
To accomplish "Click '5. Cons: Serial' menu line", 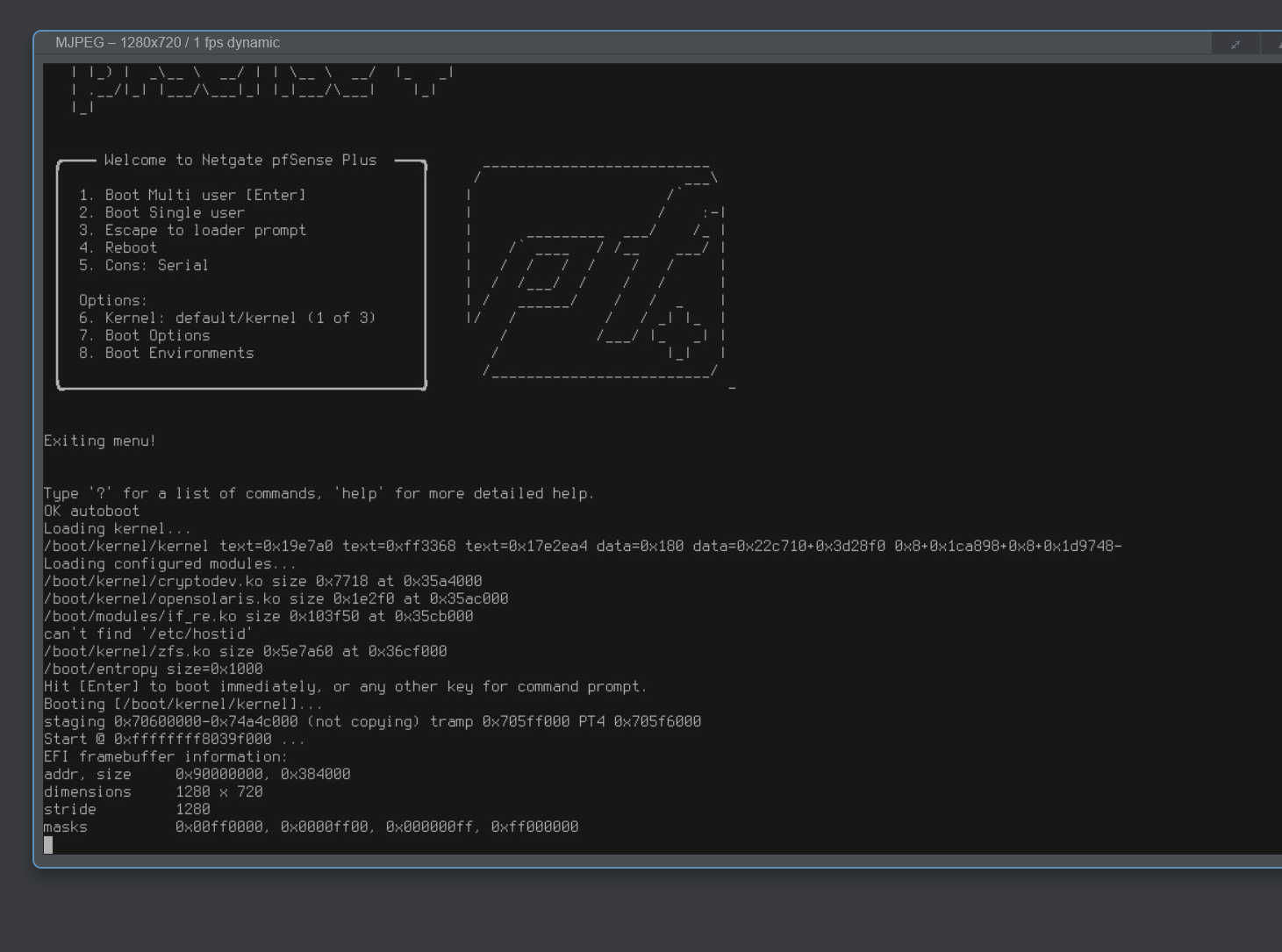I will click(x=144, y=265).
